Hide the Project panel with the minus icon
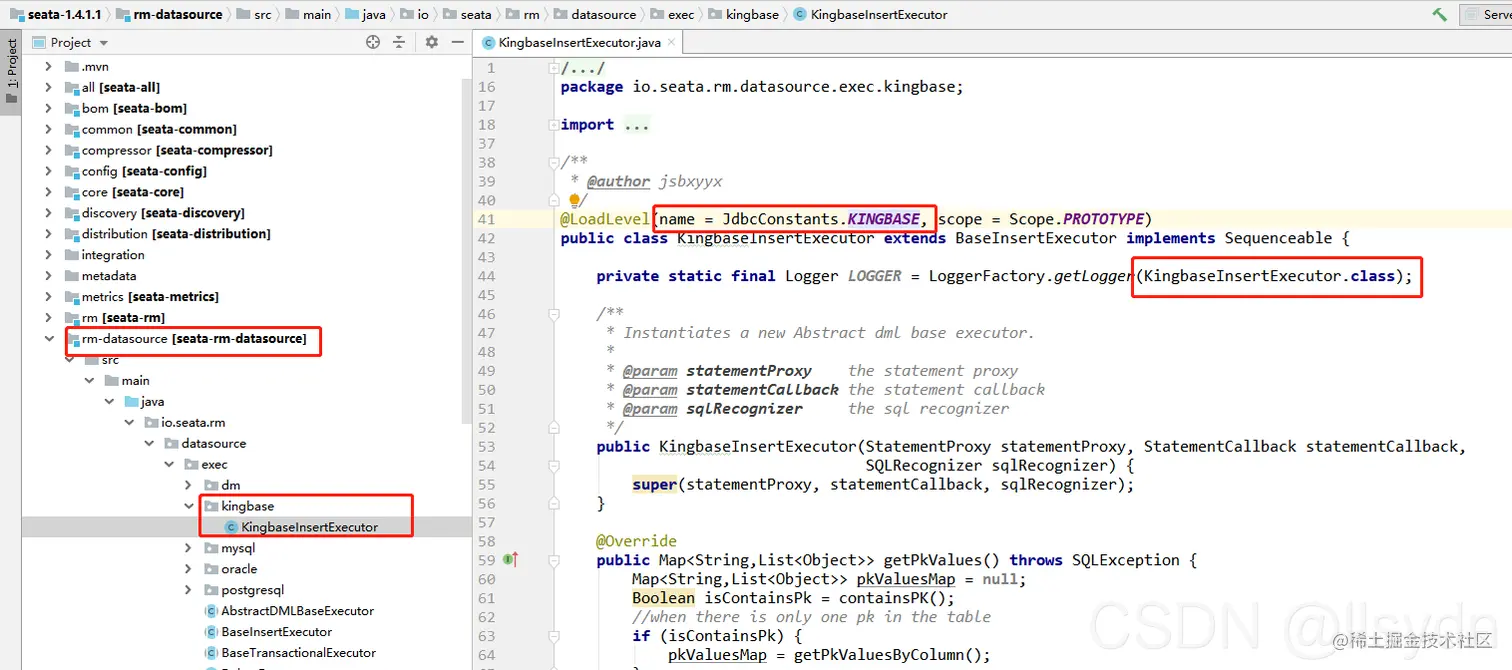Viewport: 1512px width, 670px height. [x=457, y=42]
